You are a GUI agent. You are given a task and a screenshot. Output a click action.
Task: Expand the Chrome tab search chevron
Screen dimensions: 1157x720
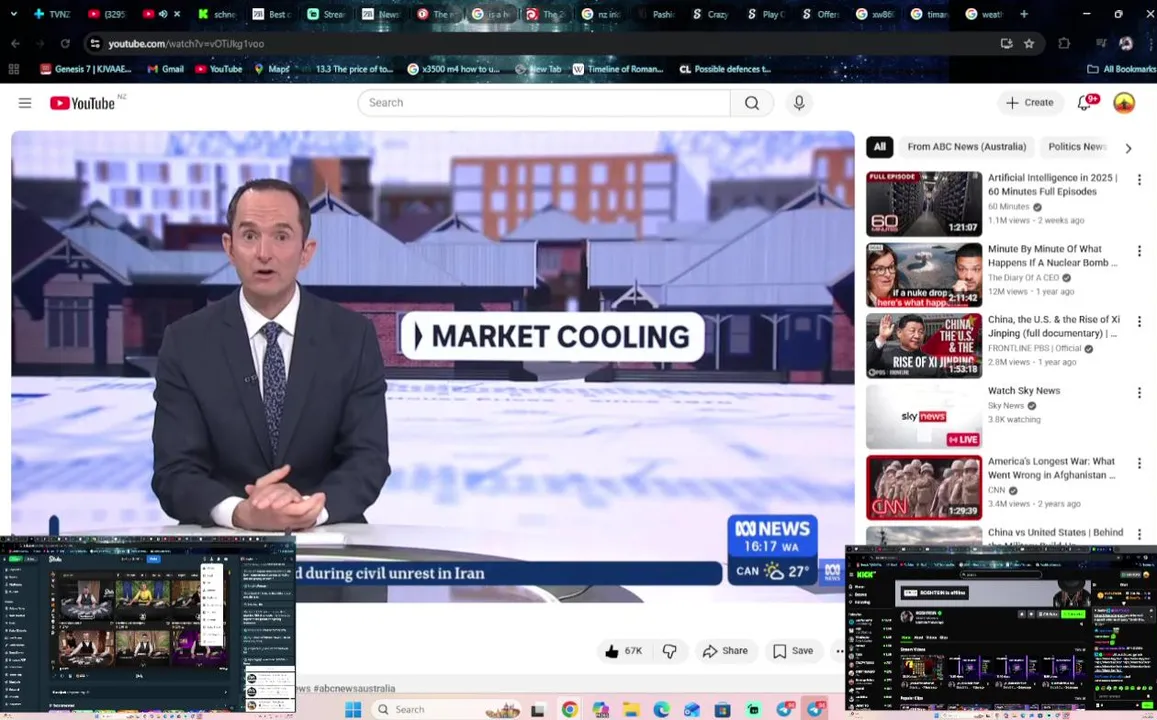pos(13,14)
